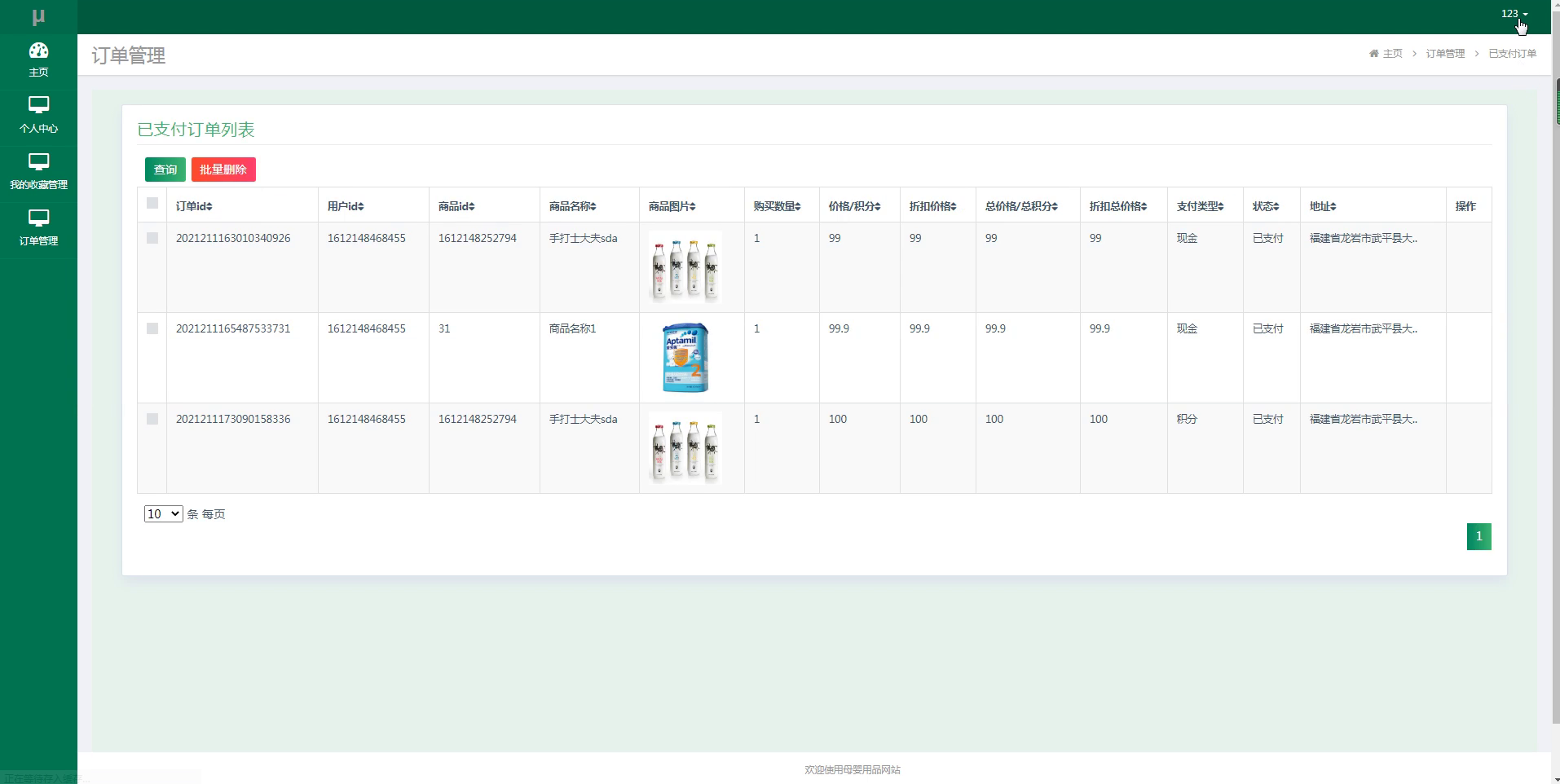This screenshot has width=1560, height=784.
Task: Sort by 折扣总价格 column header
Action: pos(1118,206)
